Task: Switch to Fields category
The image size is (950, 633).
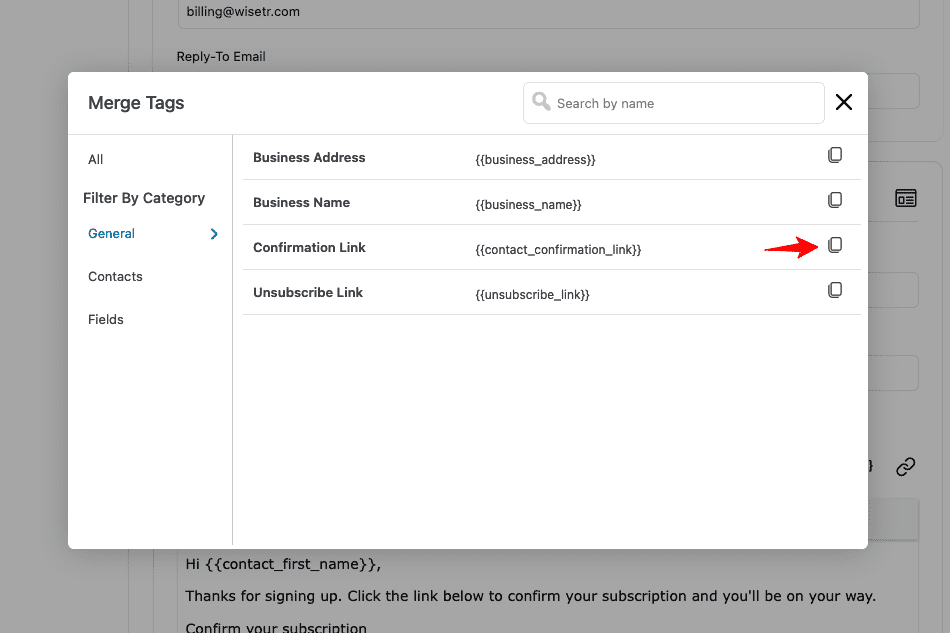Action: pyautogui.click(x=105, y=319)
